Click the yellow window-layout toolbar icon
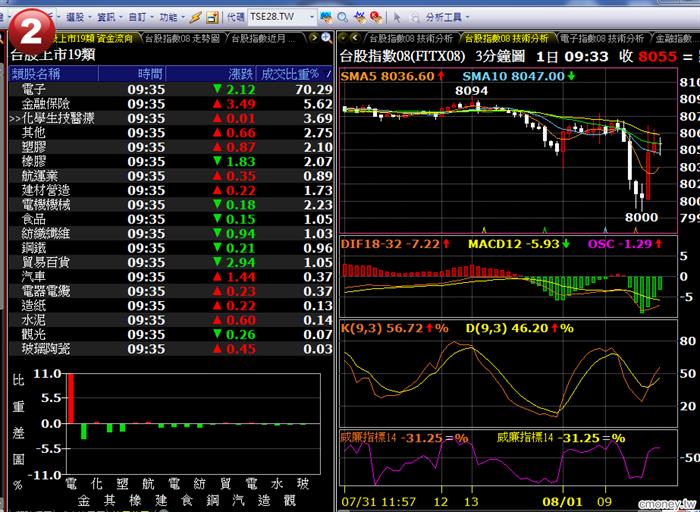 click(212, 17)
